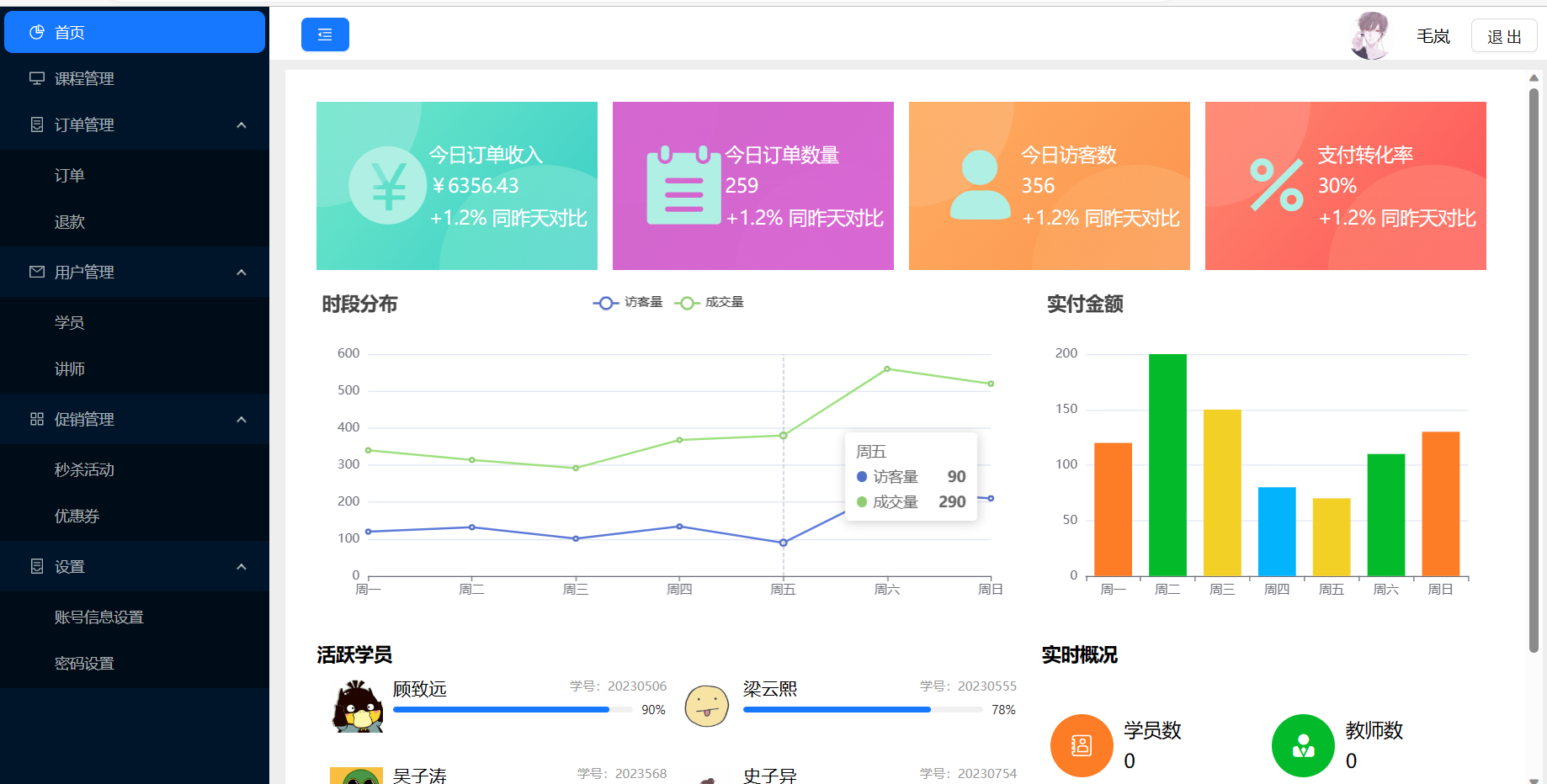Open 密码设置 in sidebar
The image size is (1547, 784).
click(x=135, y=663)
